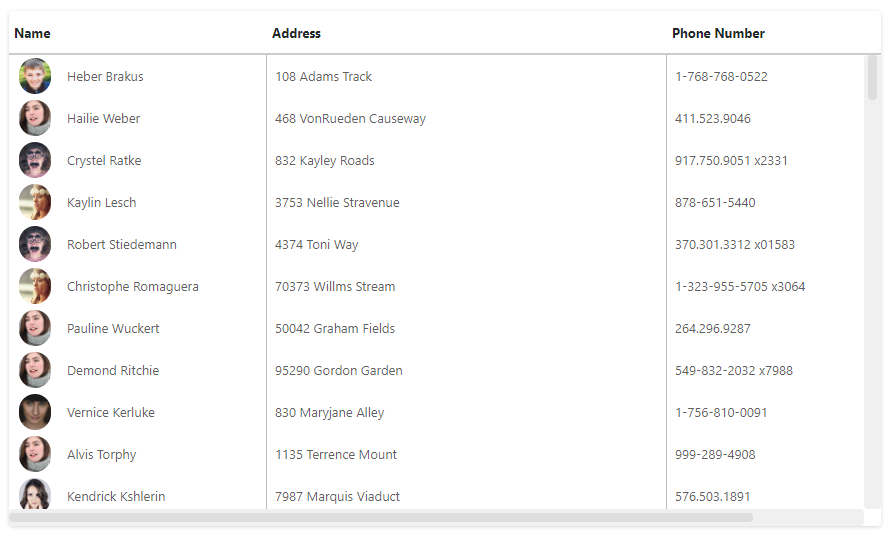Open Robert Stiedemann's avatar picture
Image resolution: width=891 pixels, height=536 pixels.
(x=35, y=244)
